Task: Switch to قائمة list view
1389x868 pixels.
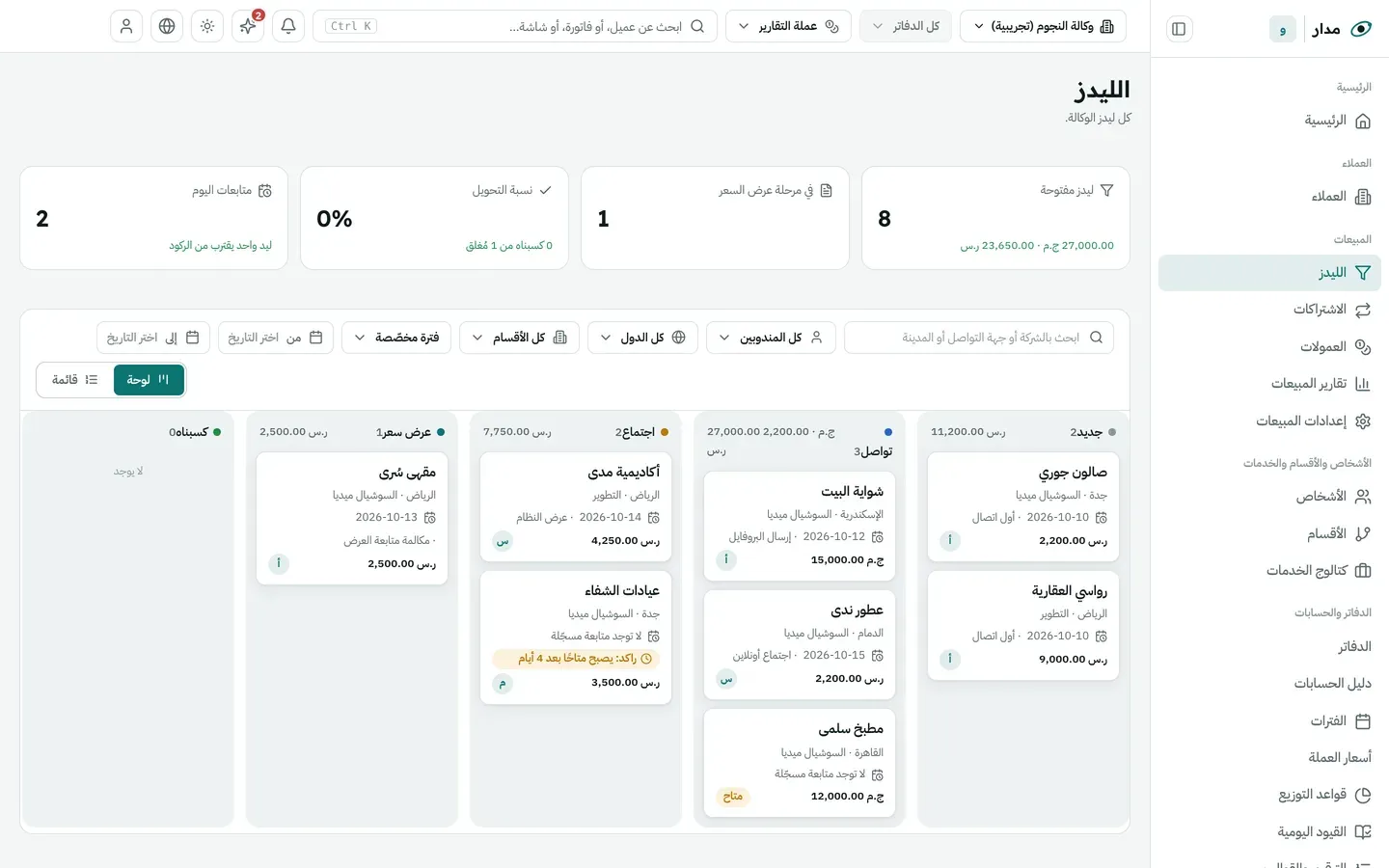Action: (x=75, y=380)
